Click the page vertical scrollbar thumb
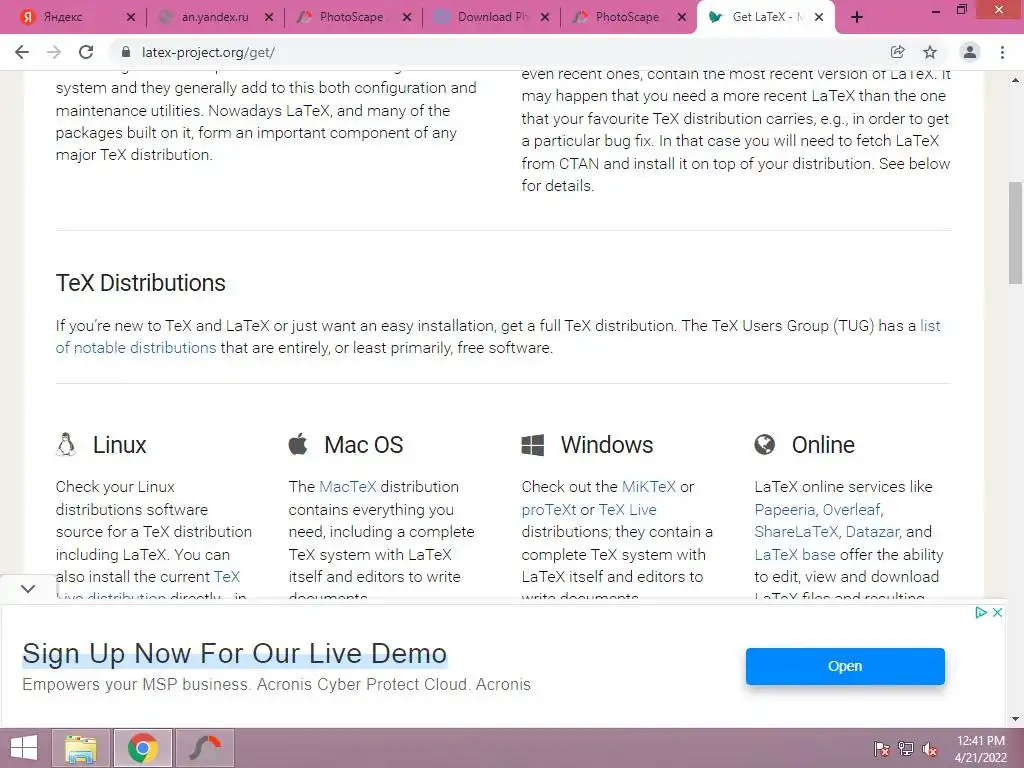Viewport: 1024px width, 768px height. (1015, 232)
